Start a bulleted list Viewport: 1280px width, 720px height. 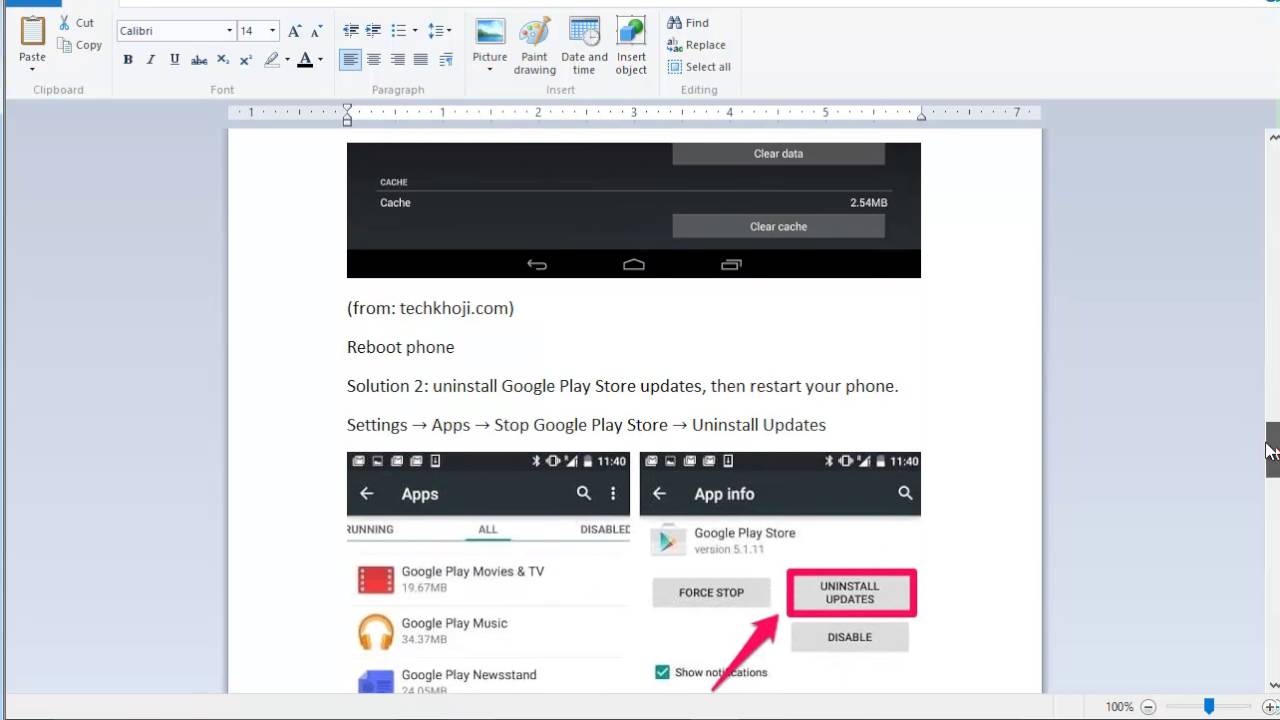(398, 31)
